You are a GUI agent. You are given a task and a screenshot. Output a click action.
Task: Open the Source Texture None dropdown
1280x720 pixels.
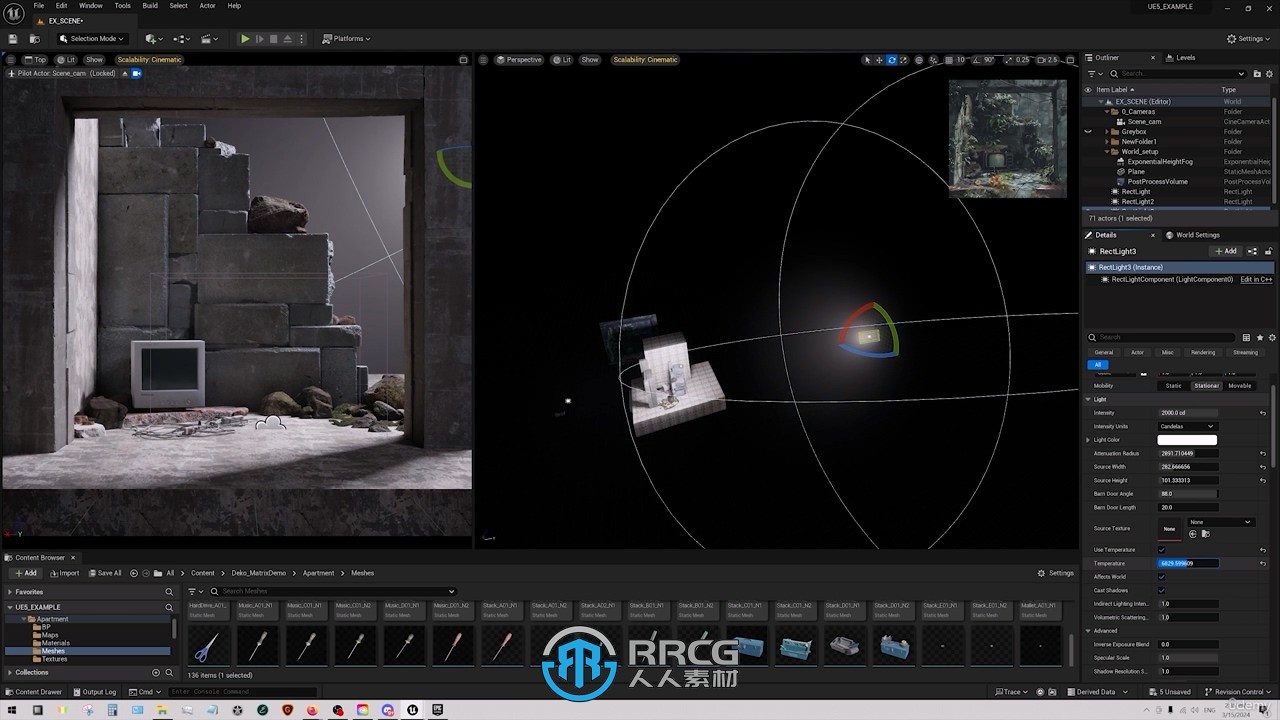(x=1220, y=522)
